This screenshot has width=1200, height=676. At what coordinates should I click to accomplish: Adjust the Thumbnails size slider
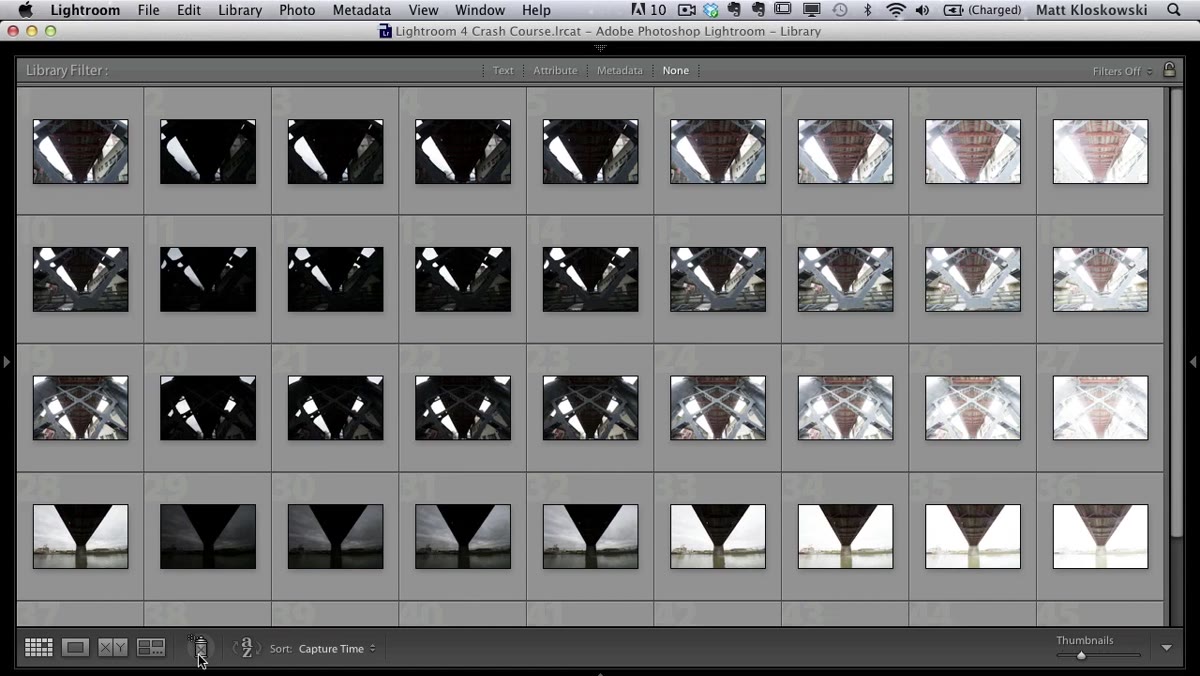point(1081,656)
